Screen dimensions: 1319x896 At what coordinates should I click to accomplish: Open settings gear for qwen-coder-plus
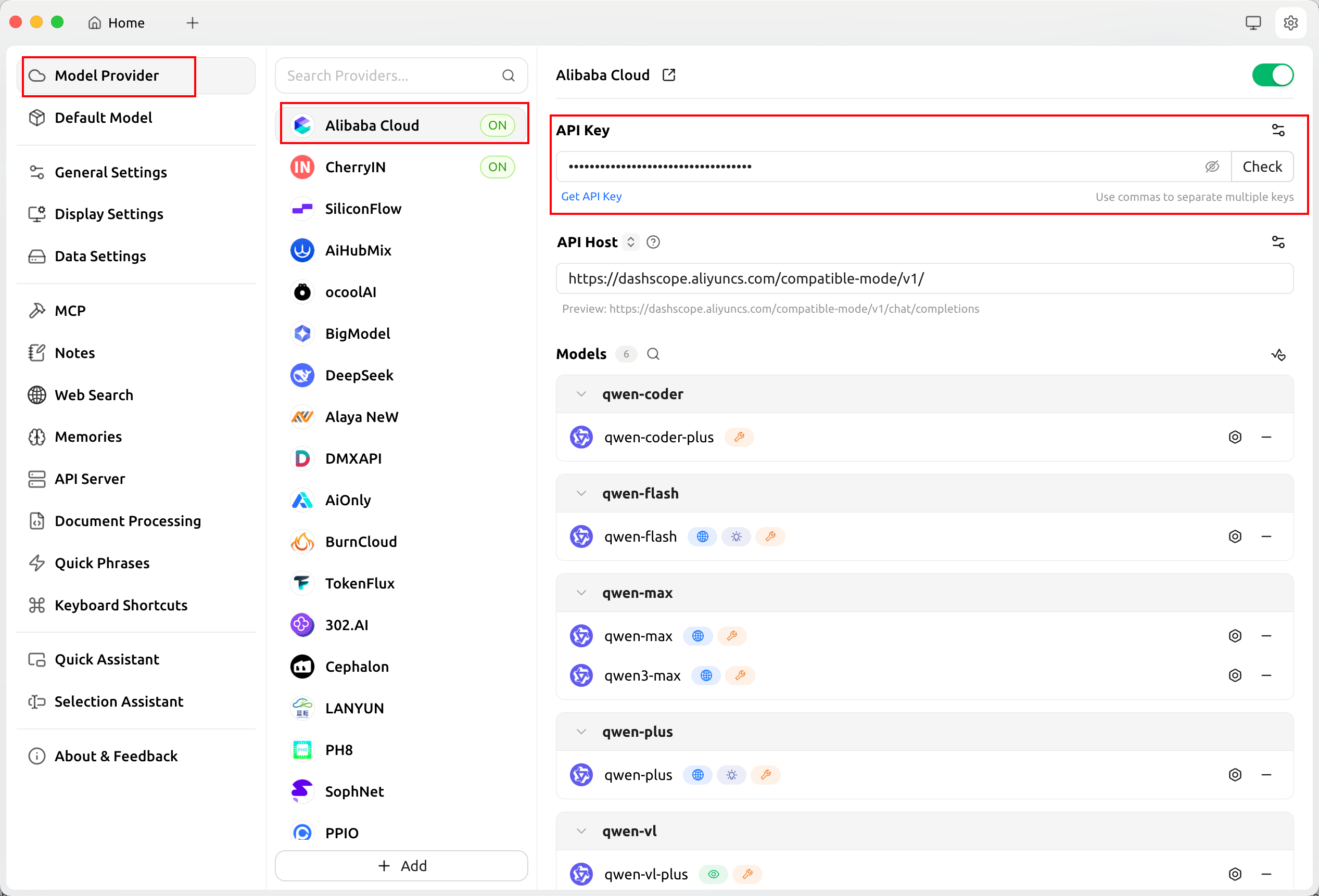1235,437
